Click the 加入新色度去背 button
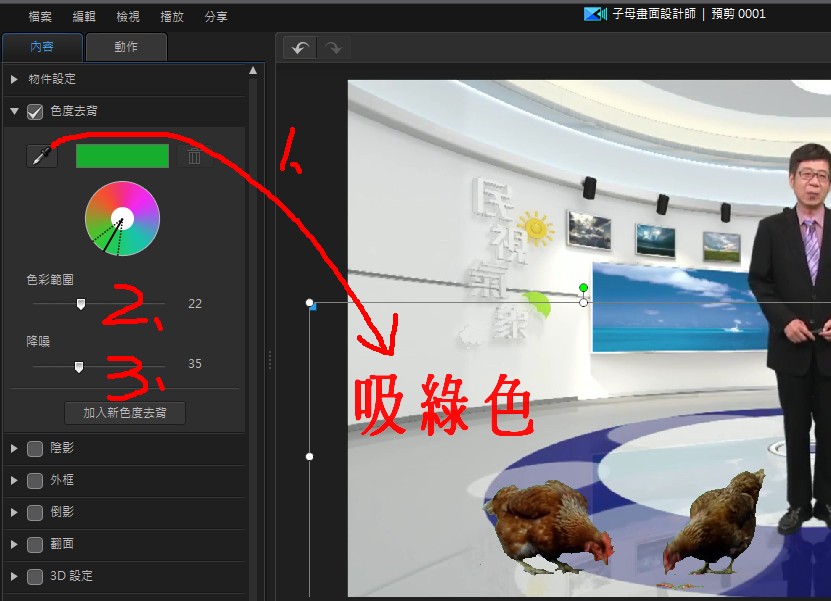The width and height of the screenshot is (831, 601). pyautogui.click(x=125, y=413)
